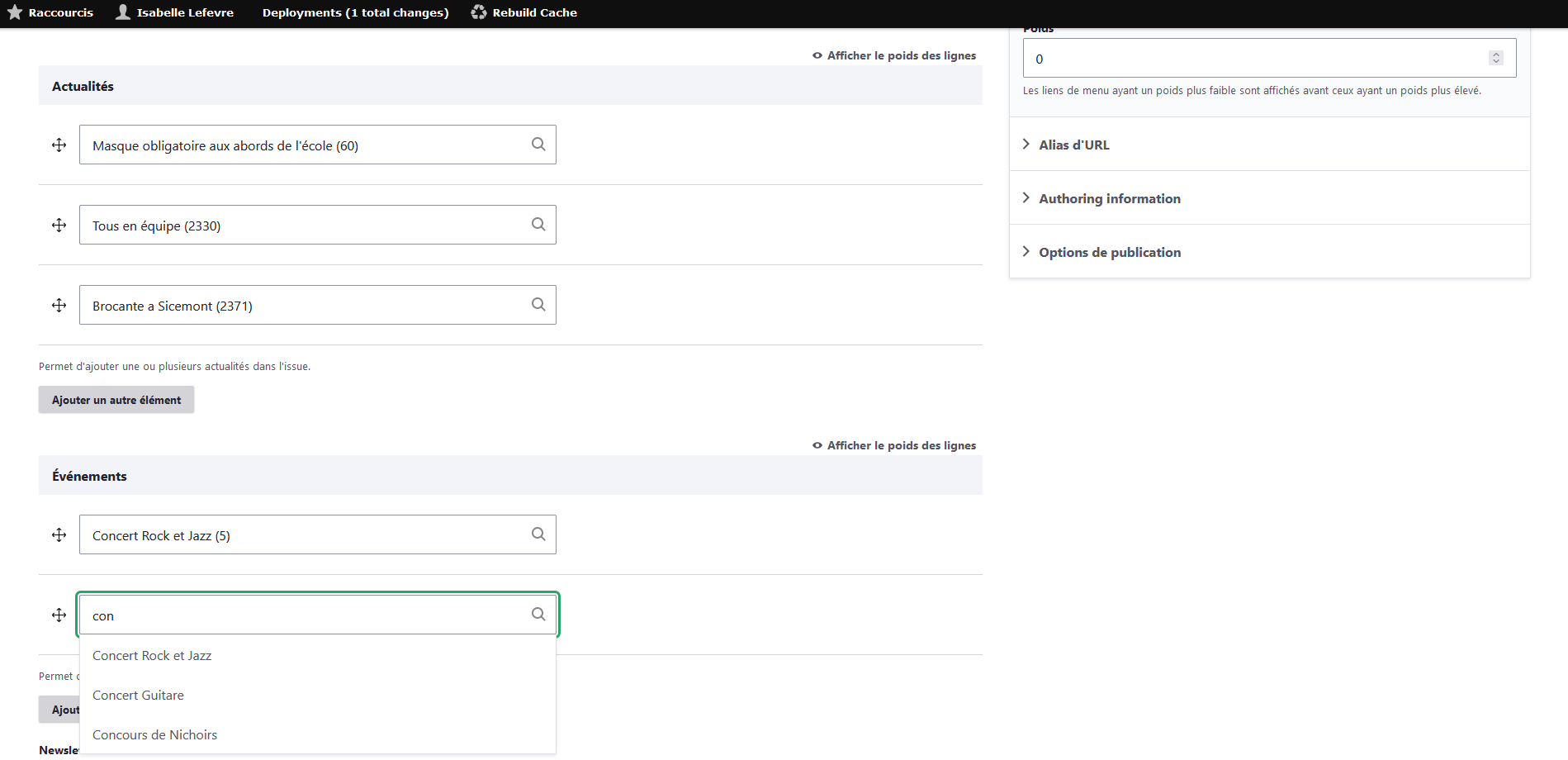Click drag handle beside Brocante a Sicemont row

click(59, 306)
